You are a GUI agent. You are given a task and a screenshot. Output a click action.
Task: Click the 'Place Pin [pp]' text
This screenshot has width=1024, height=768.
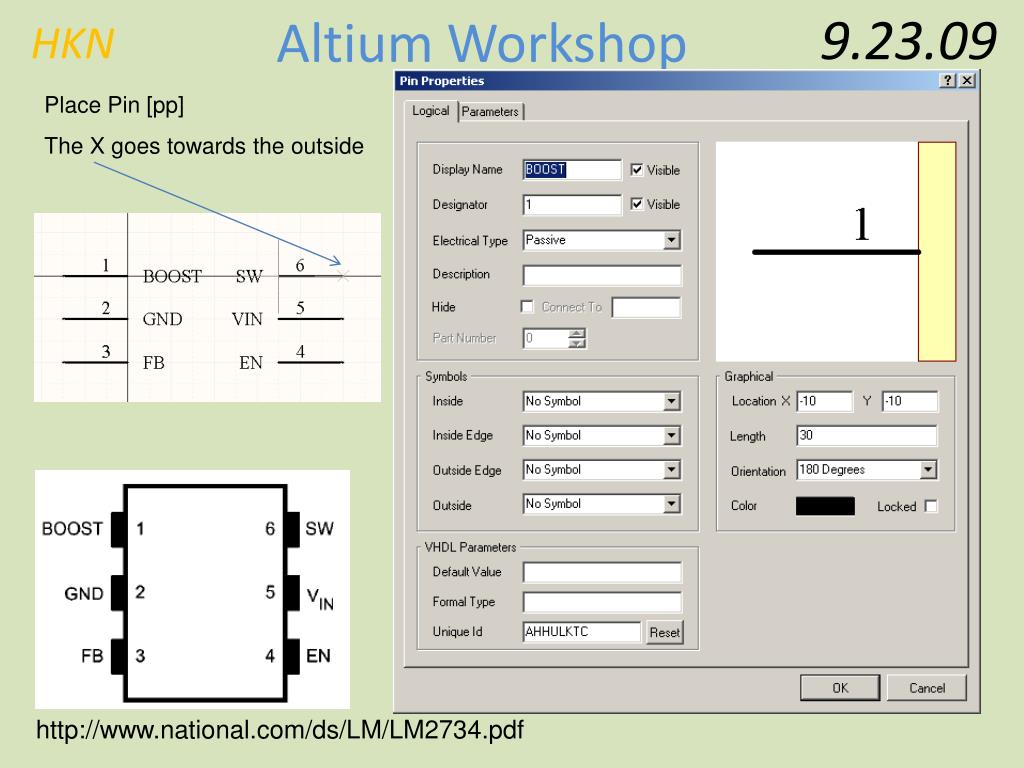114,105
